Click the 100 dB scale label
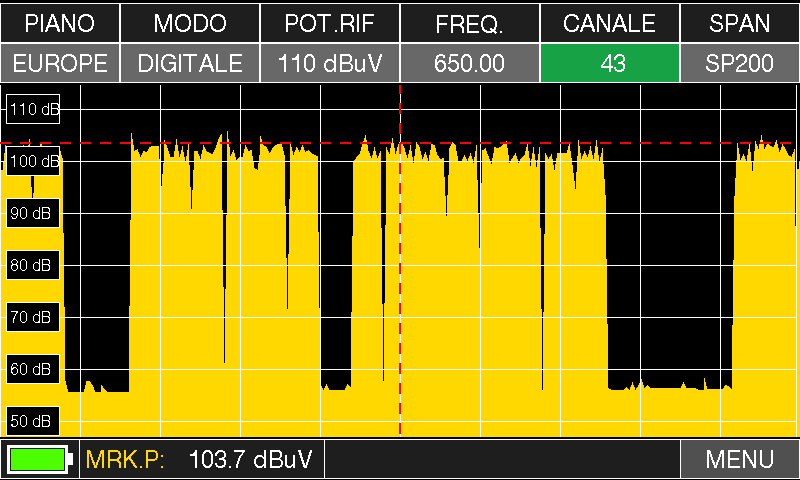The height and width of the screenshot is (480, 800). pos(33,161)
